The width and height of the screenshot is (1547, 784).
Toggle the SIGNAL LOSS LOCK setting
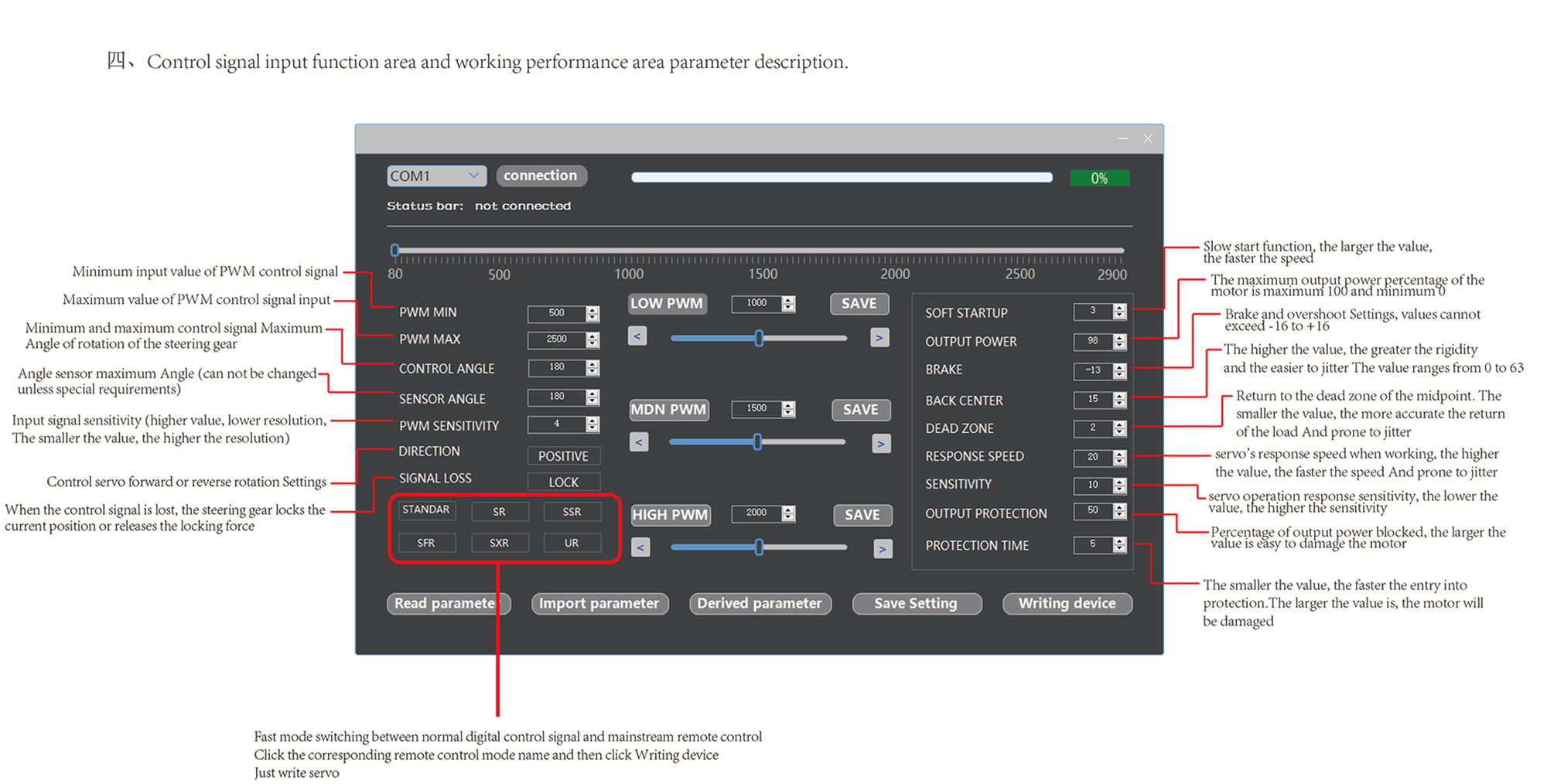click(563, 482)
